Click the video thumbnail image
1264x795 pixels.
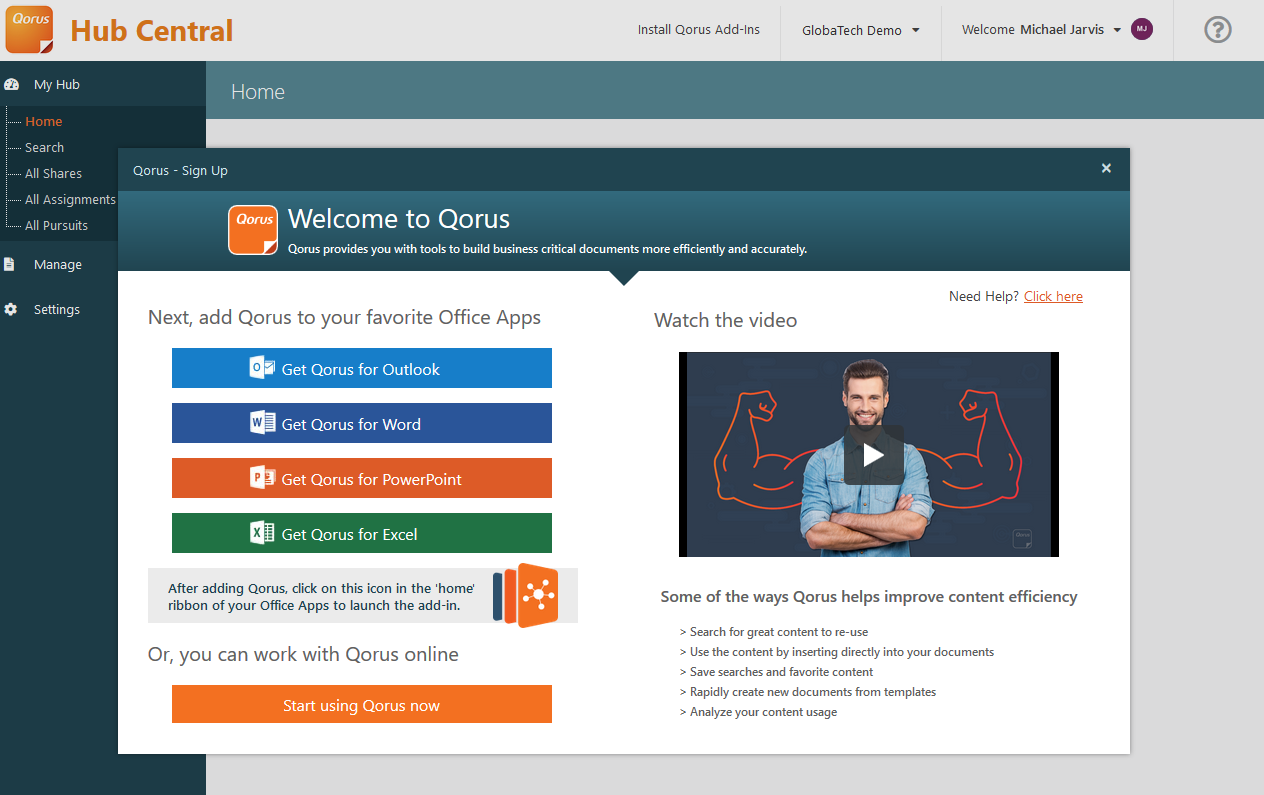tap(868, 454)
